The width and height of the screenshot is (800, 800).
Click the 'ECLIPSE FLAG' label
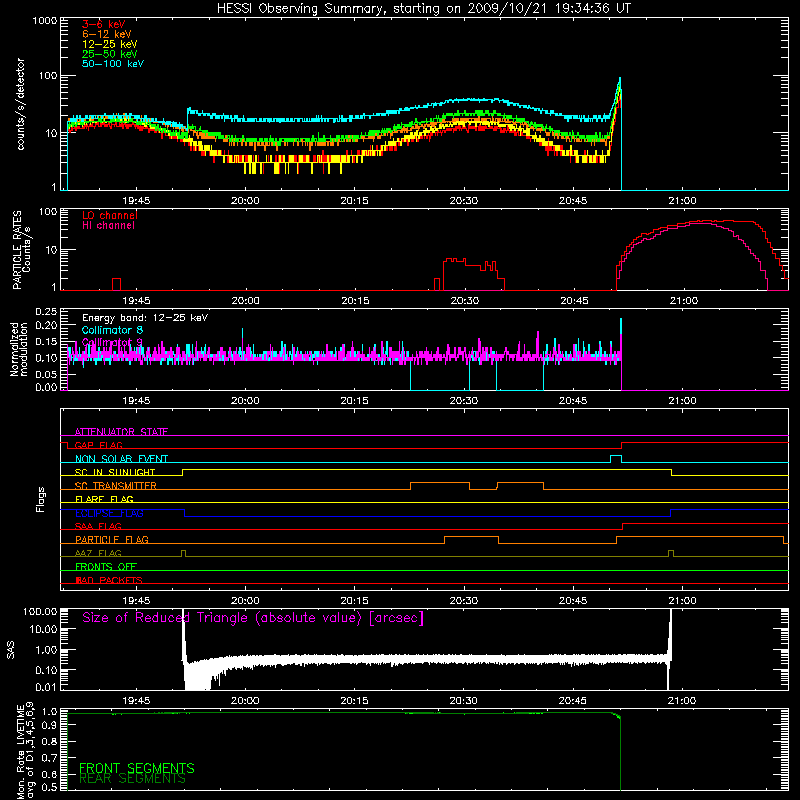point(109,513)
